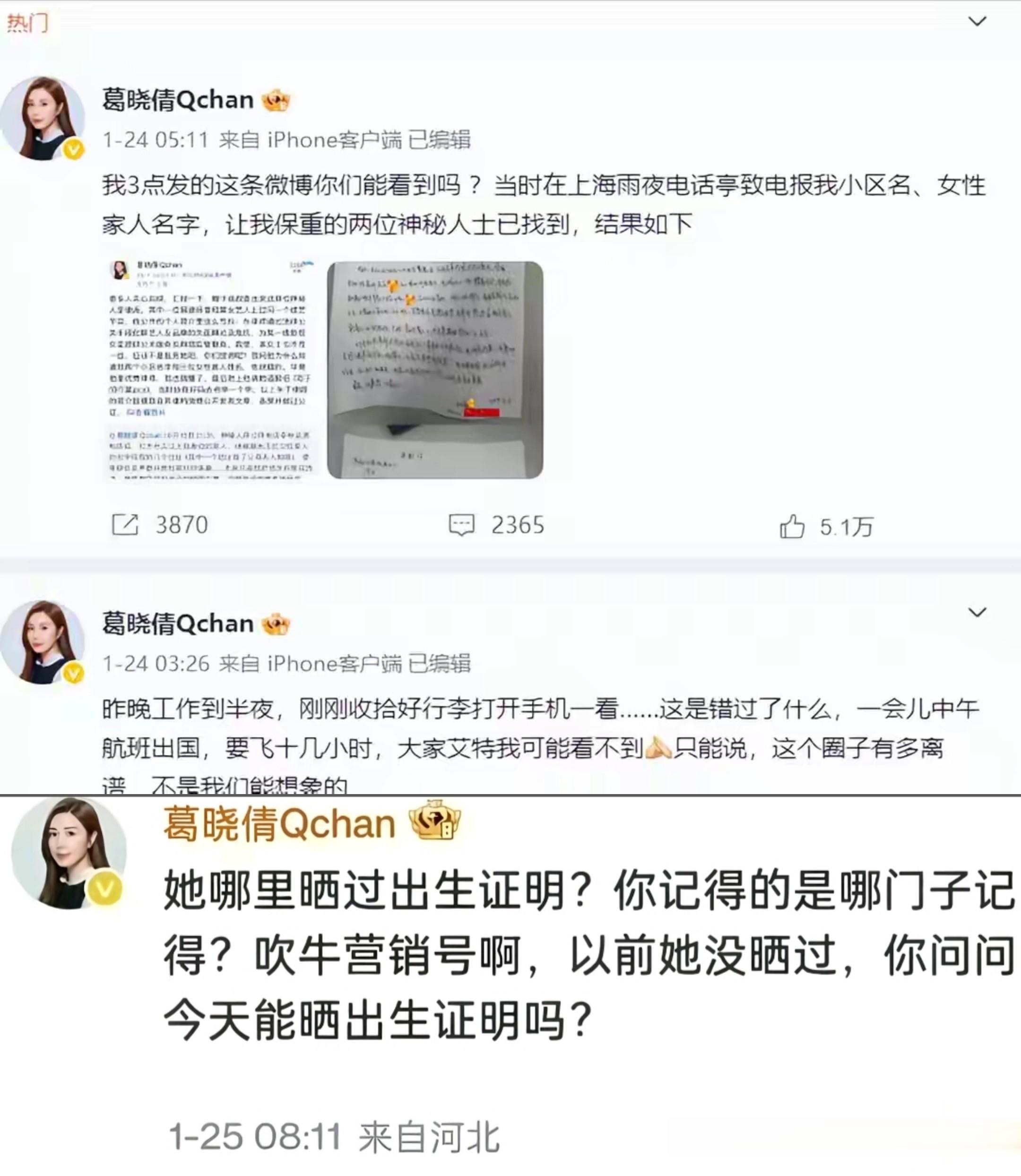Like the post with 5.1万 likes
The width and height of the screenshot is (1021, 1176).
pos(791,526)
